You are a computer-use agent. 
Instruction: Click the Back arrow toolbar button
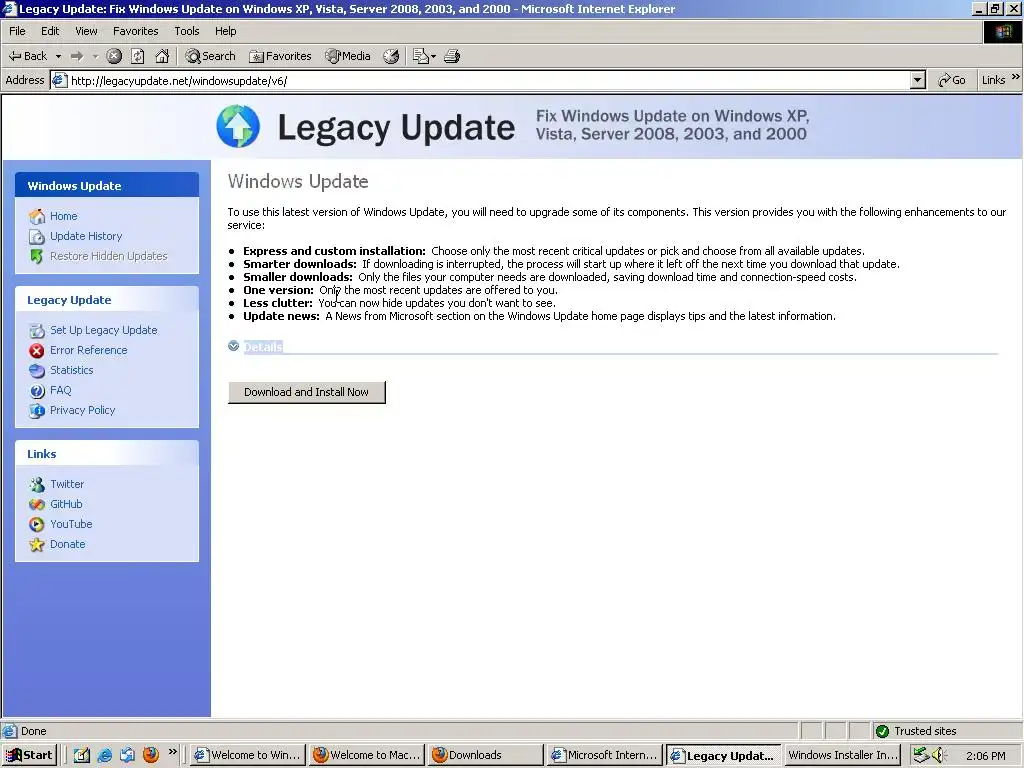click(x=27, y=56)
